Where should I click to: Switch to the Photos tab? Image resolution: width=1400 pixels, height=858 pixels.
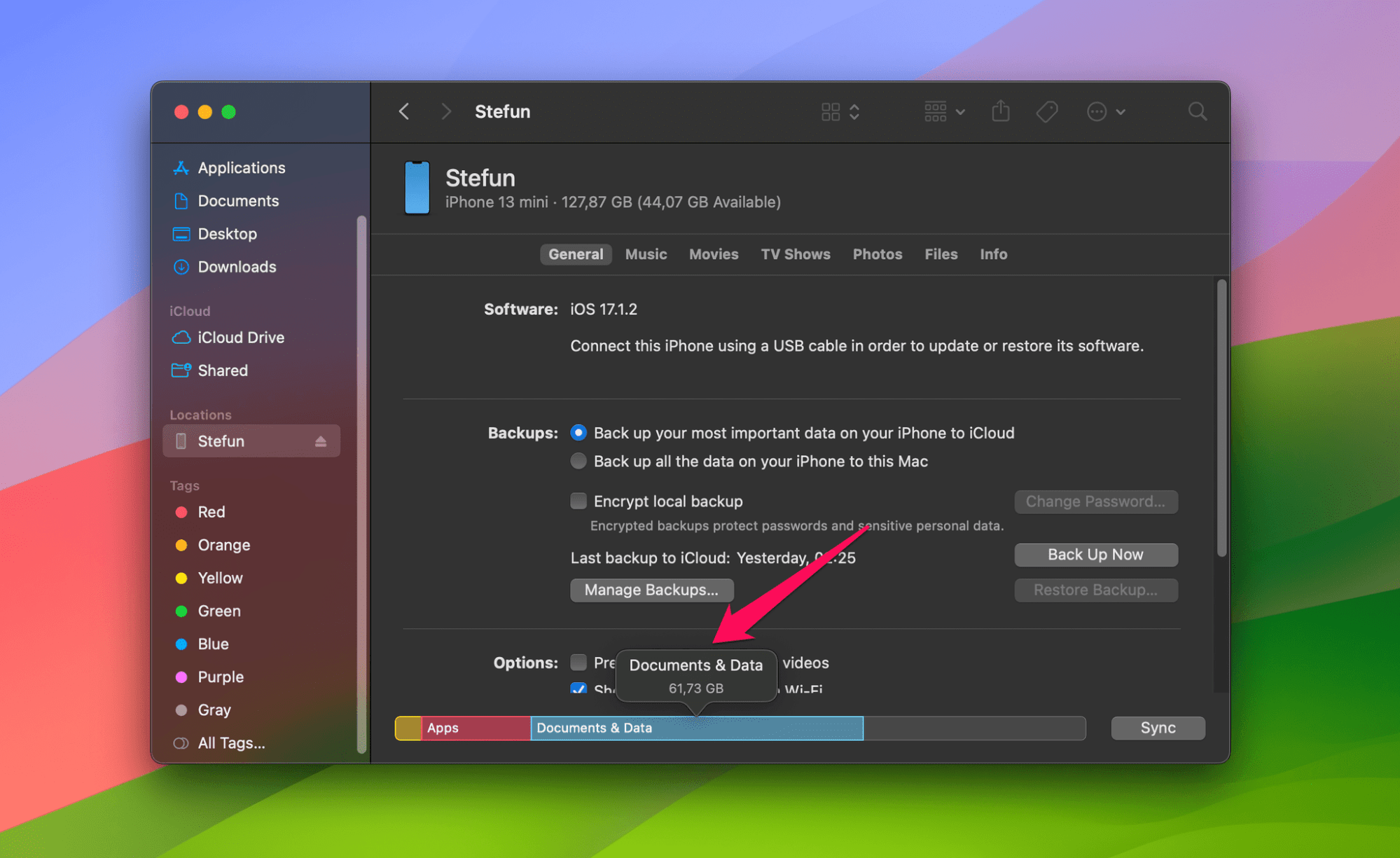click(877, 254)
